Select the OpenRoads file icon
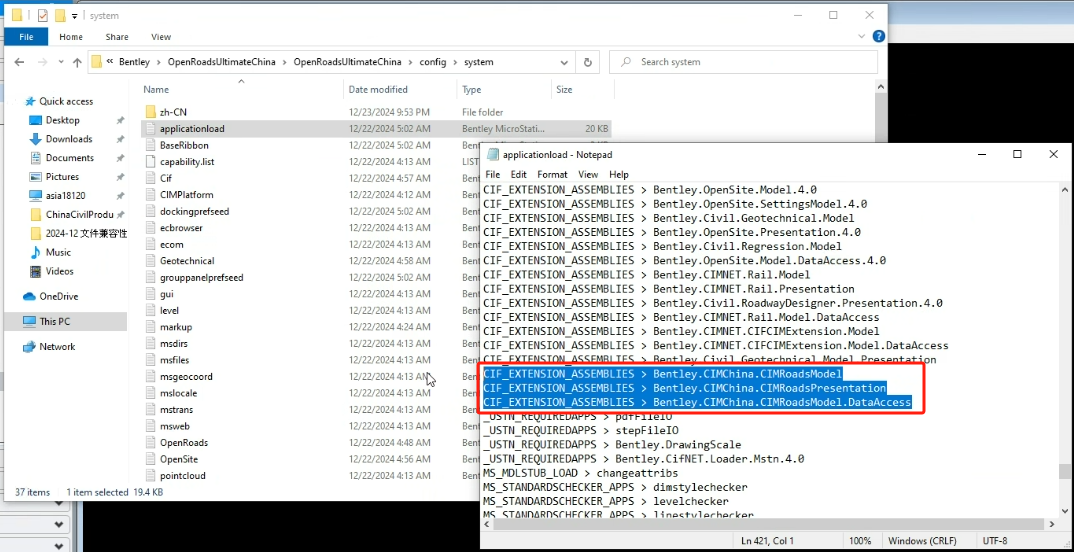The image size is (1074, 552). 151,442
